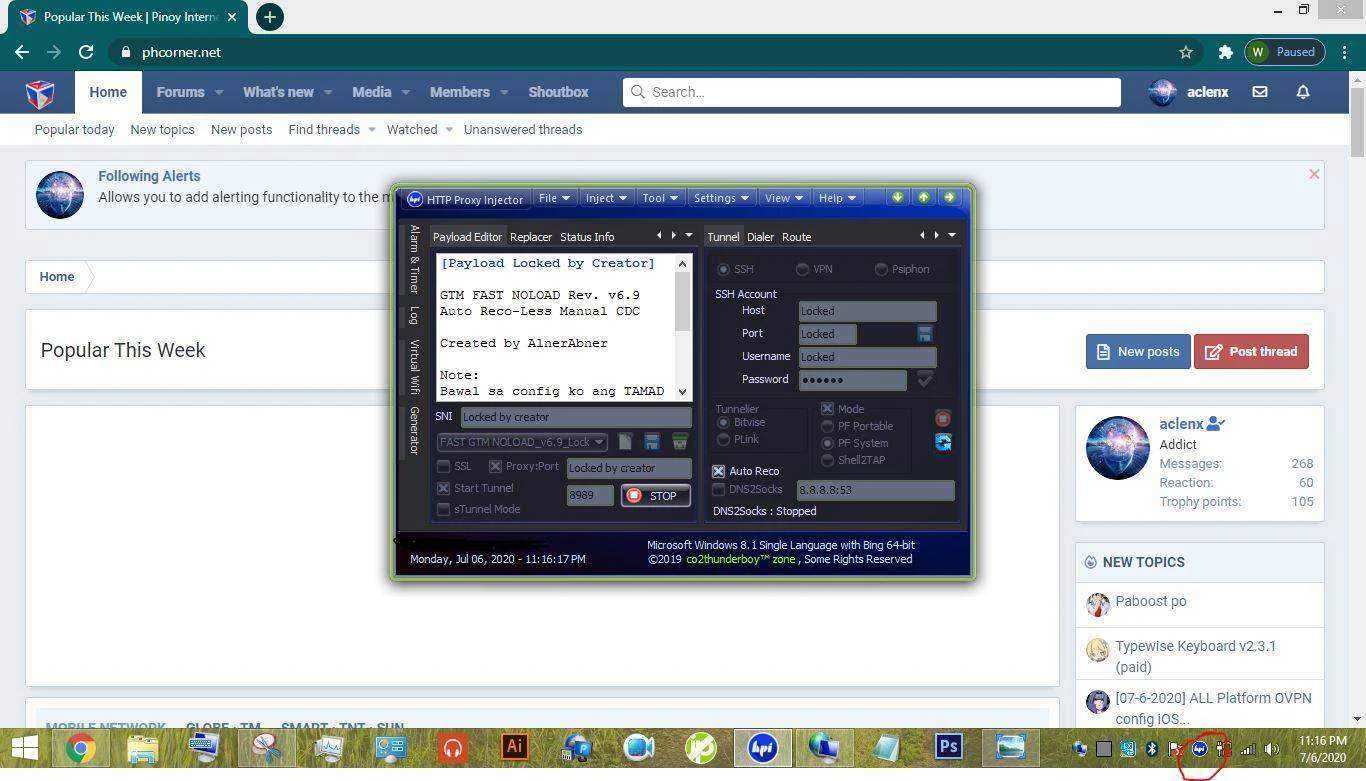Click the blue save icon beside the config dropdown
Image resolution: width=1366 pixels, height=781 pixels.
point(652,441)
